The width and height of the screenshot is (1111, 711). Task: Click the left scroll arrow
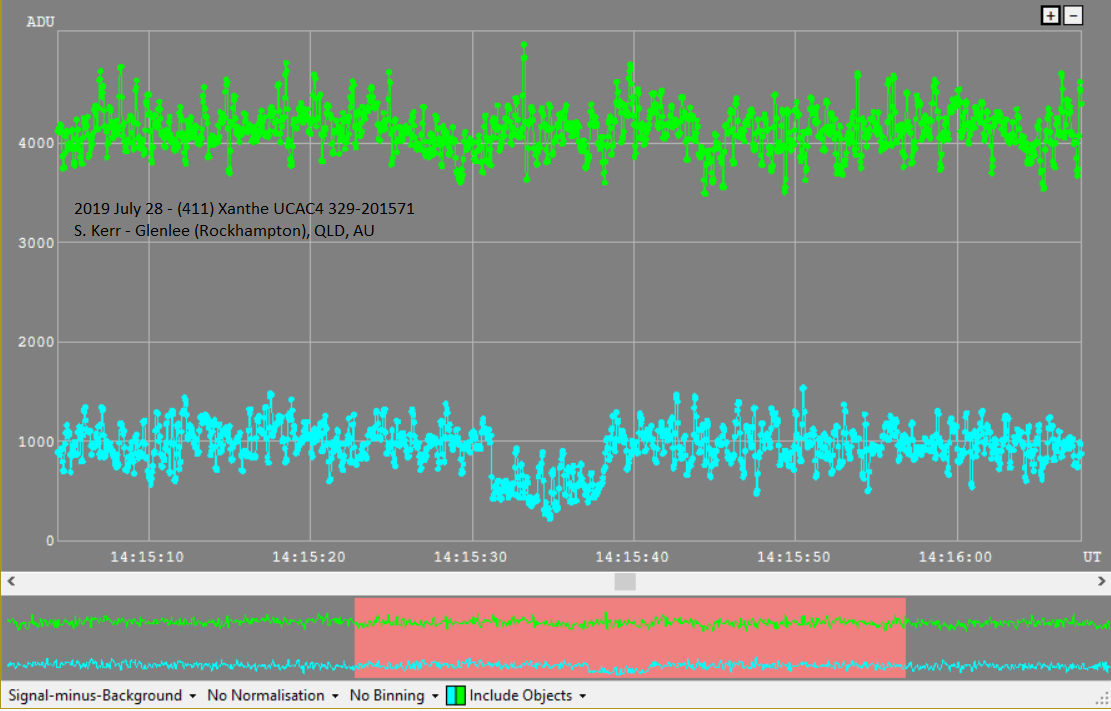coord(11,581)
